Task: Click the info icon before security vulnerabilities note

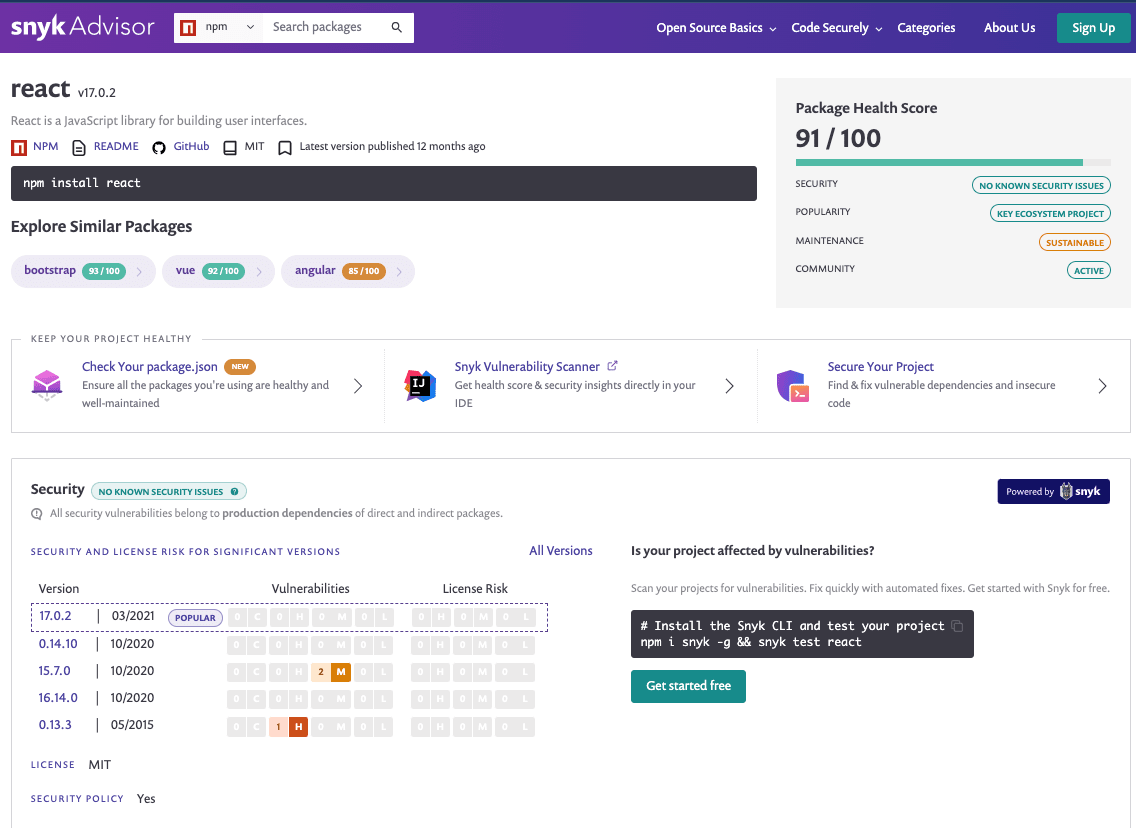Action: point(37,514)
